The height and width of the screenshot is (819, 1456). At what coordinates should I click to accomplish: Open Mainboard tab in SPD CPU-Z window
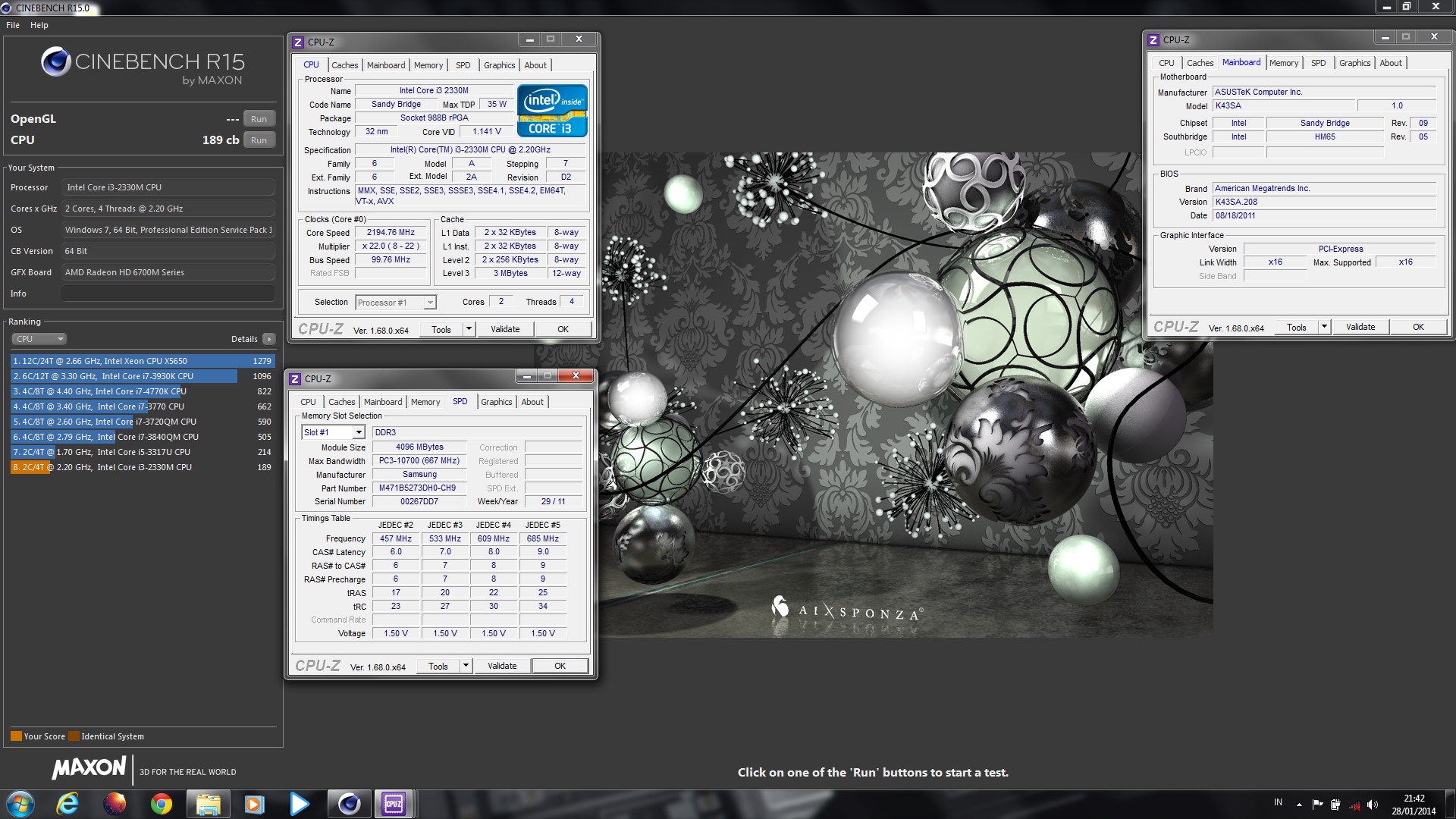coord(383,402)
